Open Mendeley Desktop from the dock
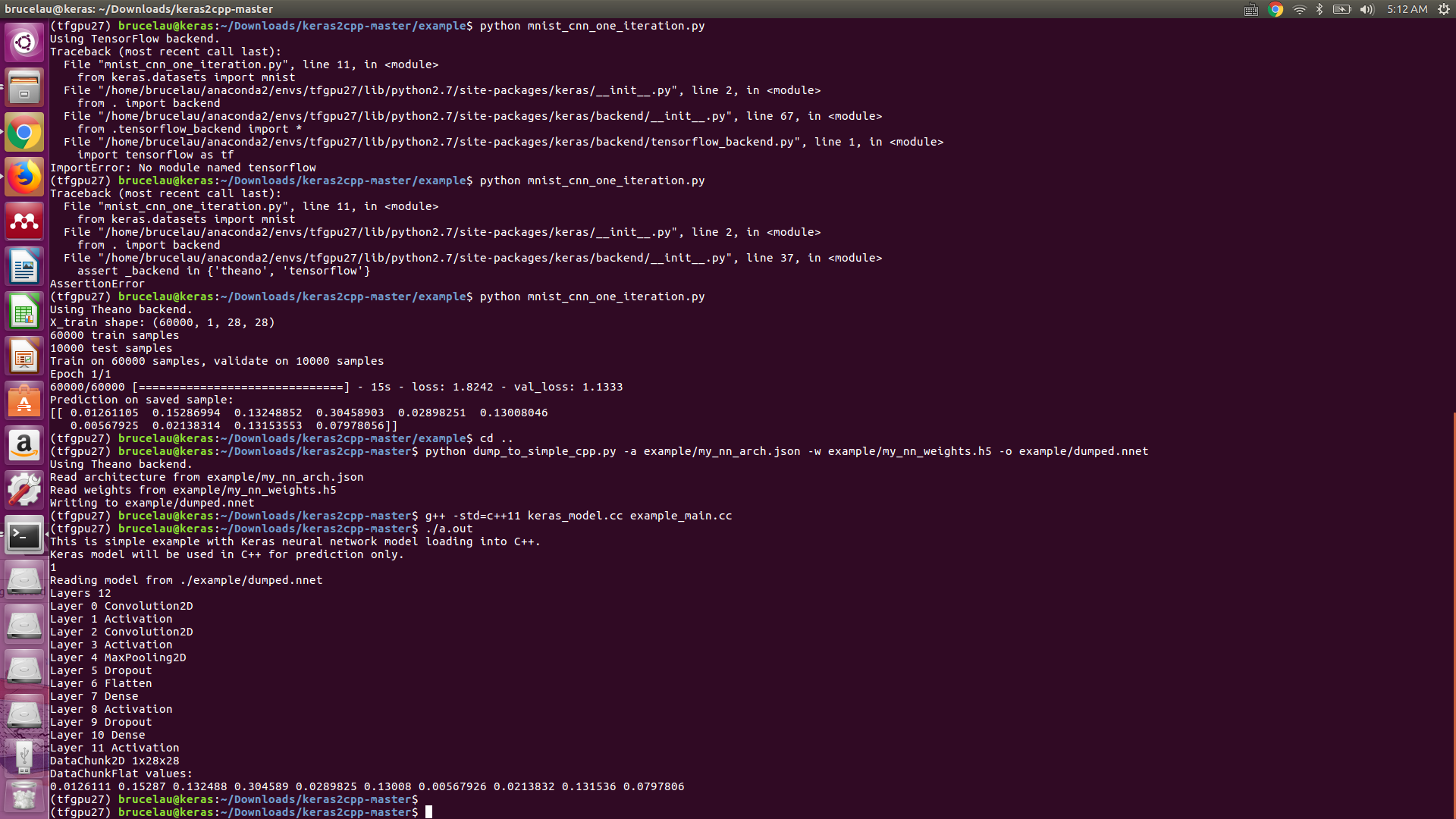This screenshot has height=819, width=1456. tap(24, 221)
